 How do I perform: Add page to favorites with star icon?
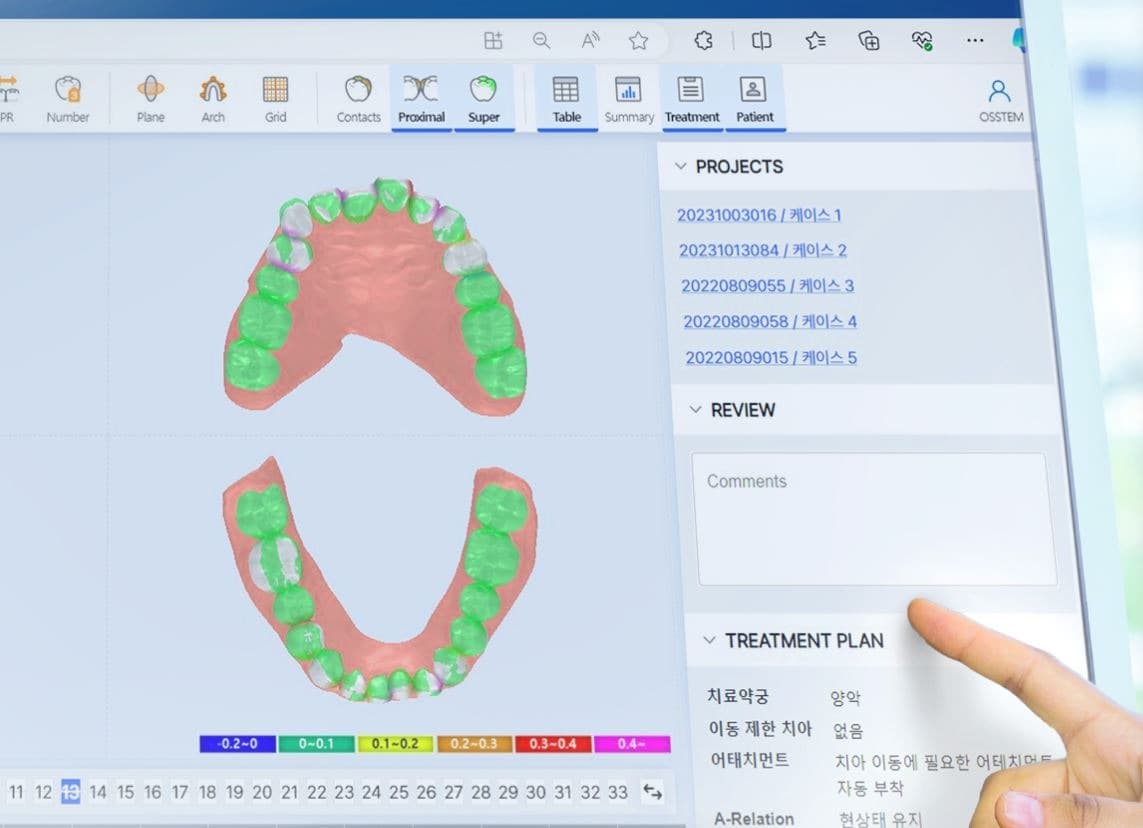click(x=639, y=41)
